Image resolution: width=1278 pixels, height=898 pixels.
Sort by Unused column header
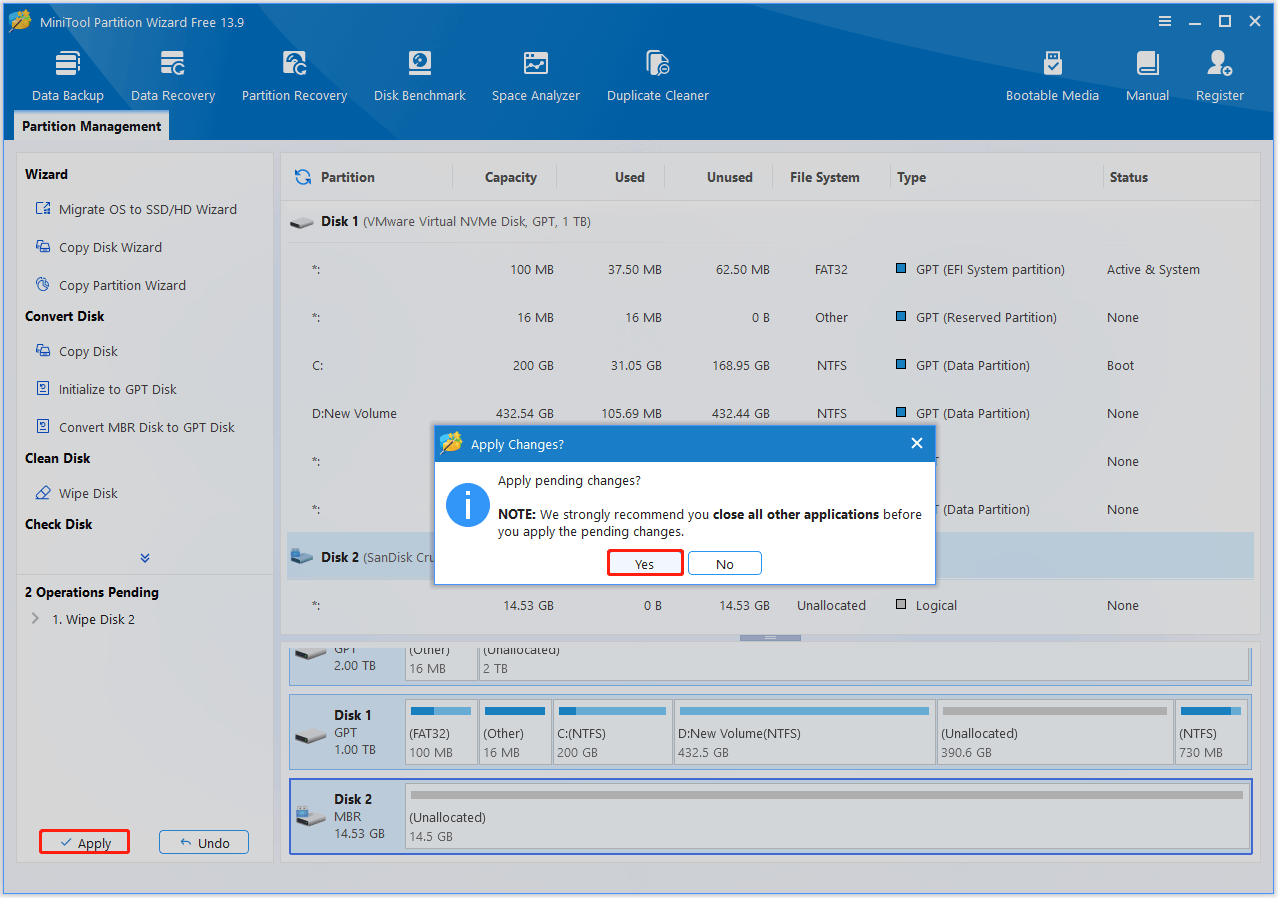(x=729, y=177)
